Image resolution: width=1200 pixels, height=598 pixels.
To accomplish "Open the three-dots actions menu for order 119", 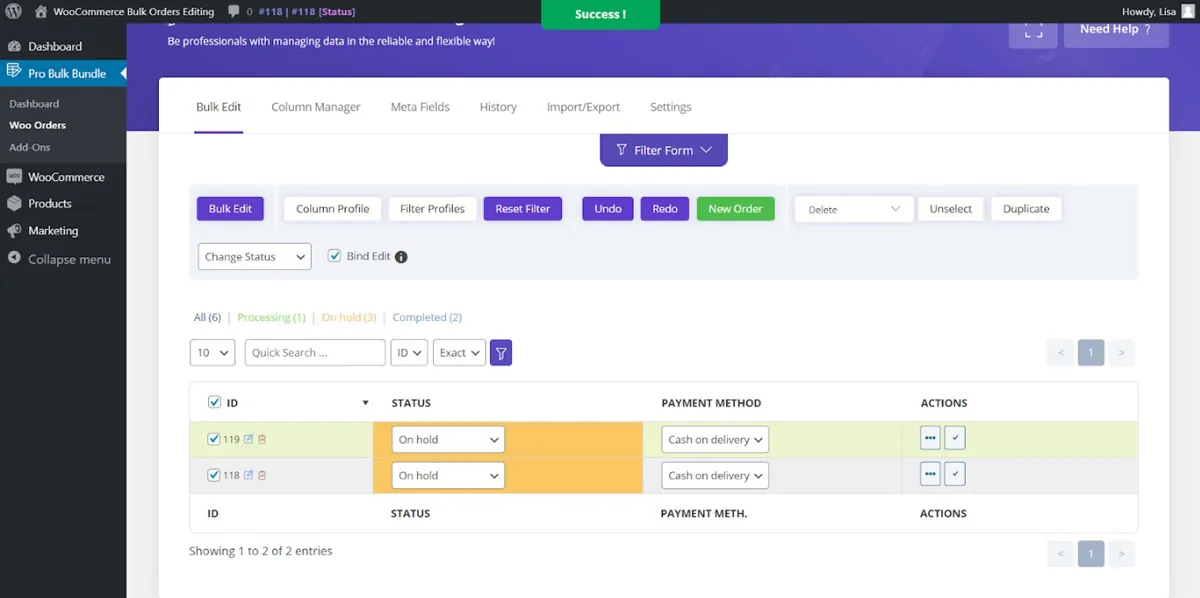I will 929,437.
